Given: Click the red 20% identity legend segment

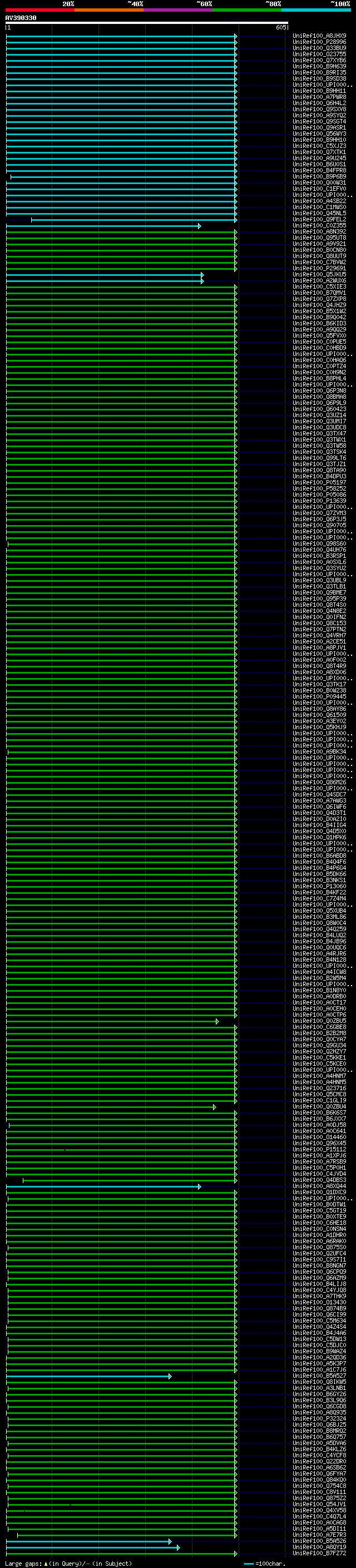Looking at the screenshot, I should point(40,10).
